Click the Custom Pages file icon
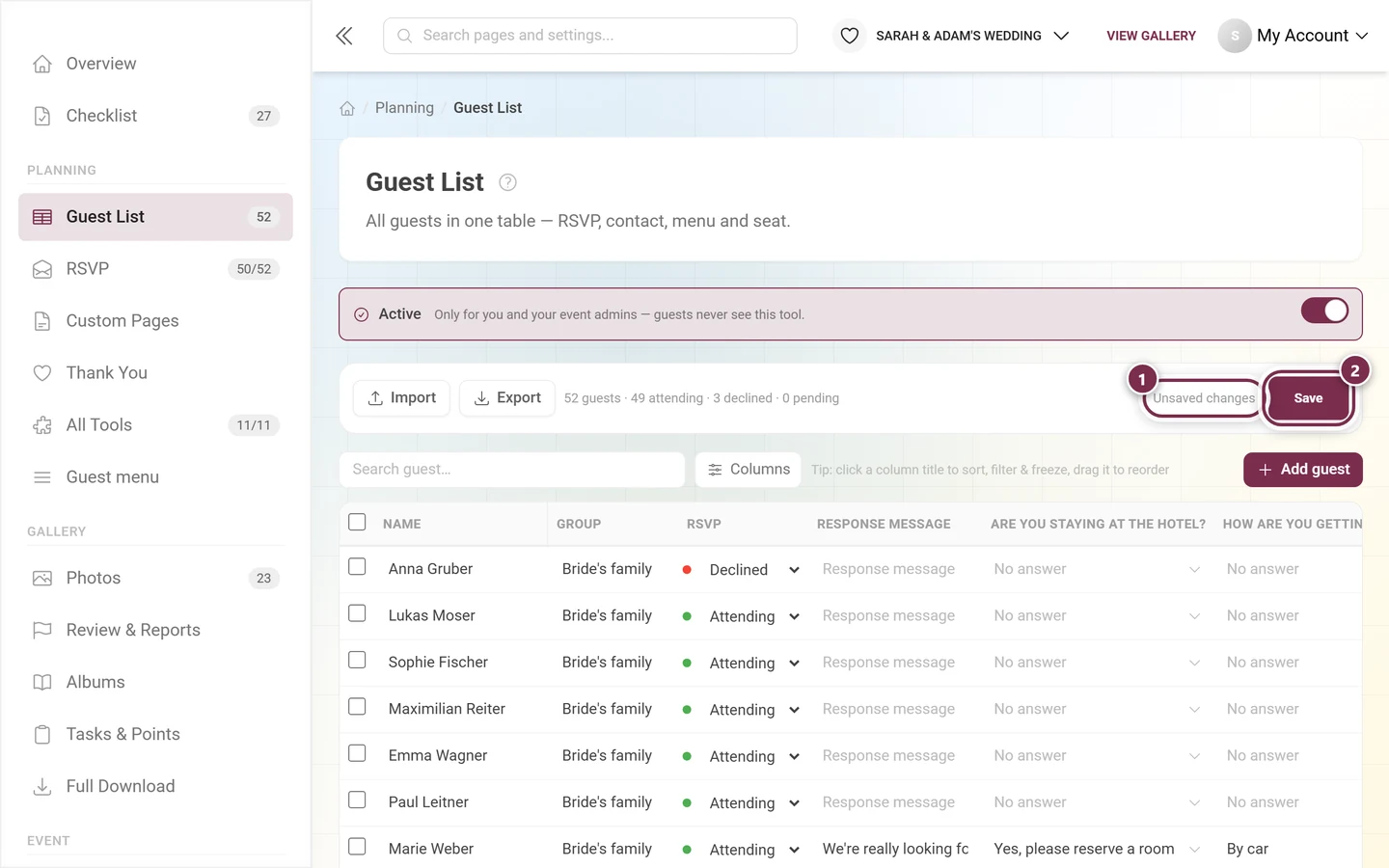The width and height of the screenshot is (1389, 868). (x=42, y=321)
